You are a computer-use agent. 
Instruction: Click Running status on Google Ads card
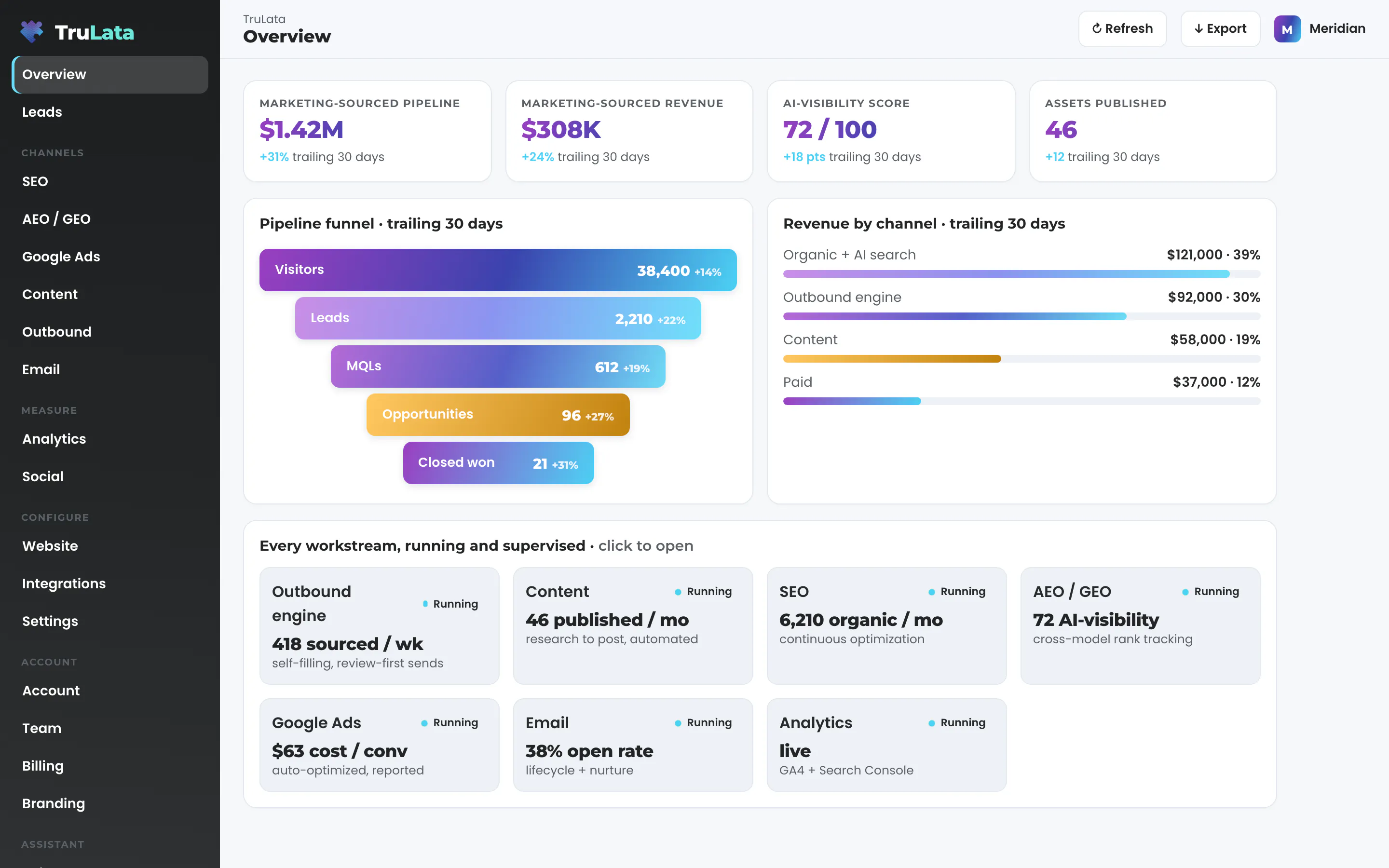(x=449, y=723)
